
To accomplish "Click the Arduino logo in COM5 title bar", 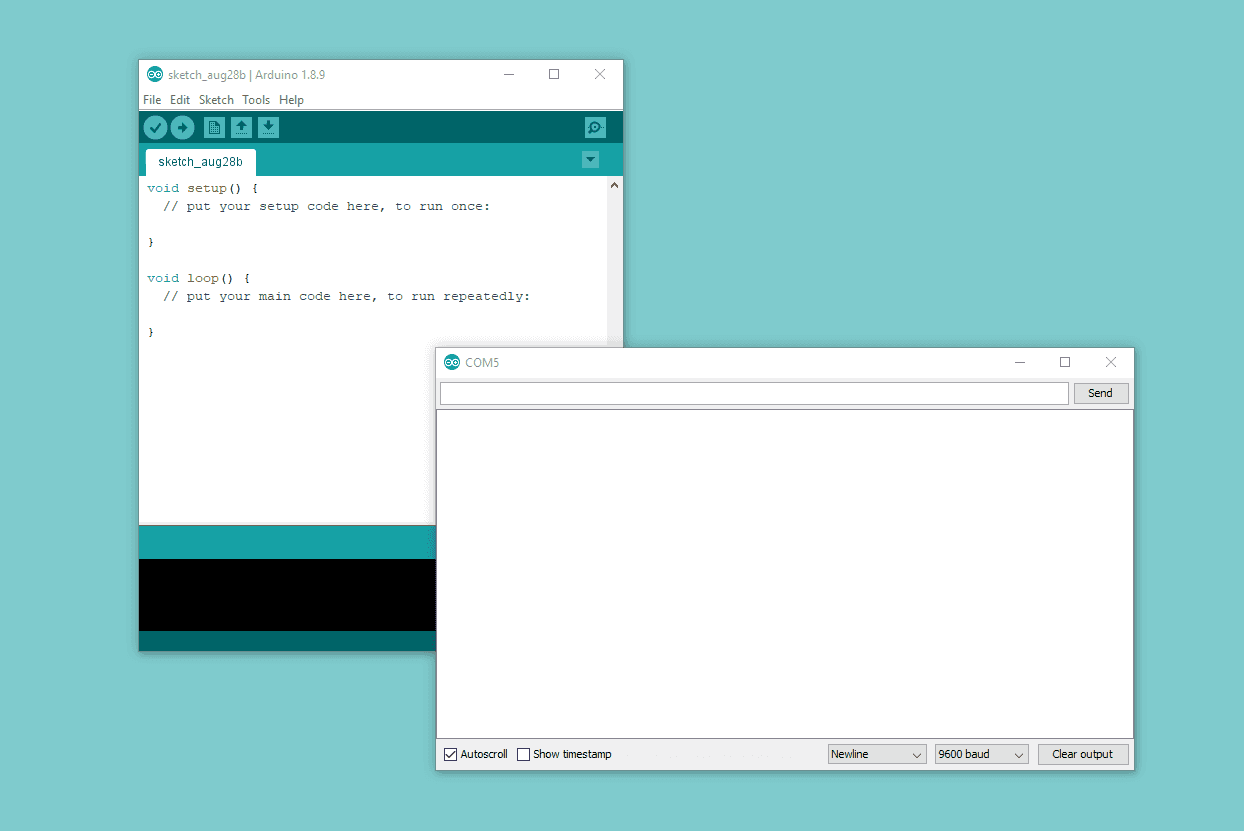I will click(x=452, y=362).
